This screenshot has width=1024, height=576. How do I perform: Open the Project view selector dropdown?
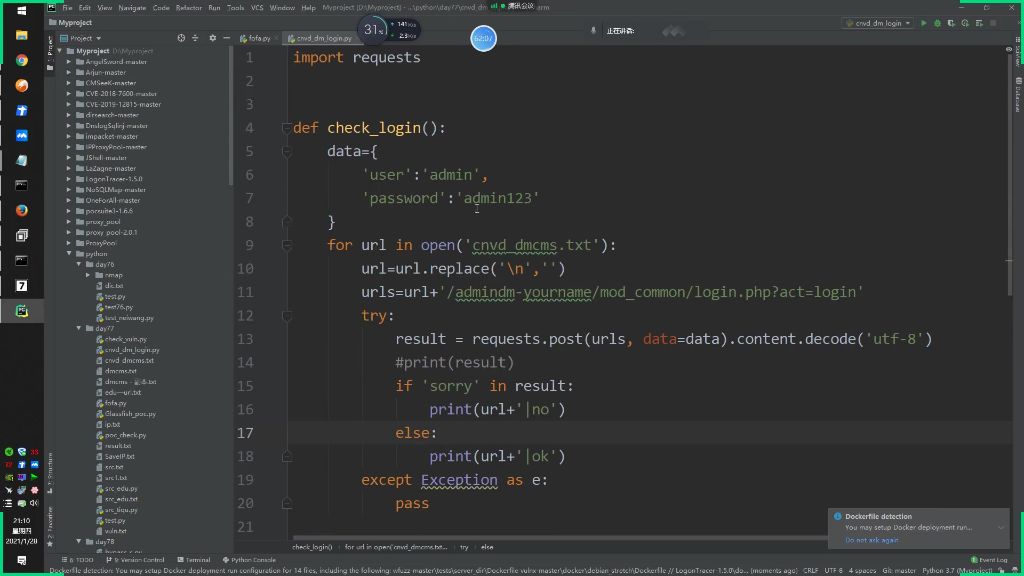click(81, 38)
